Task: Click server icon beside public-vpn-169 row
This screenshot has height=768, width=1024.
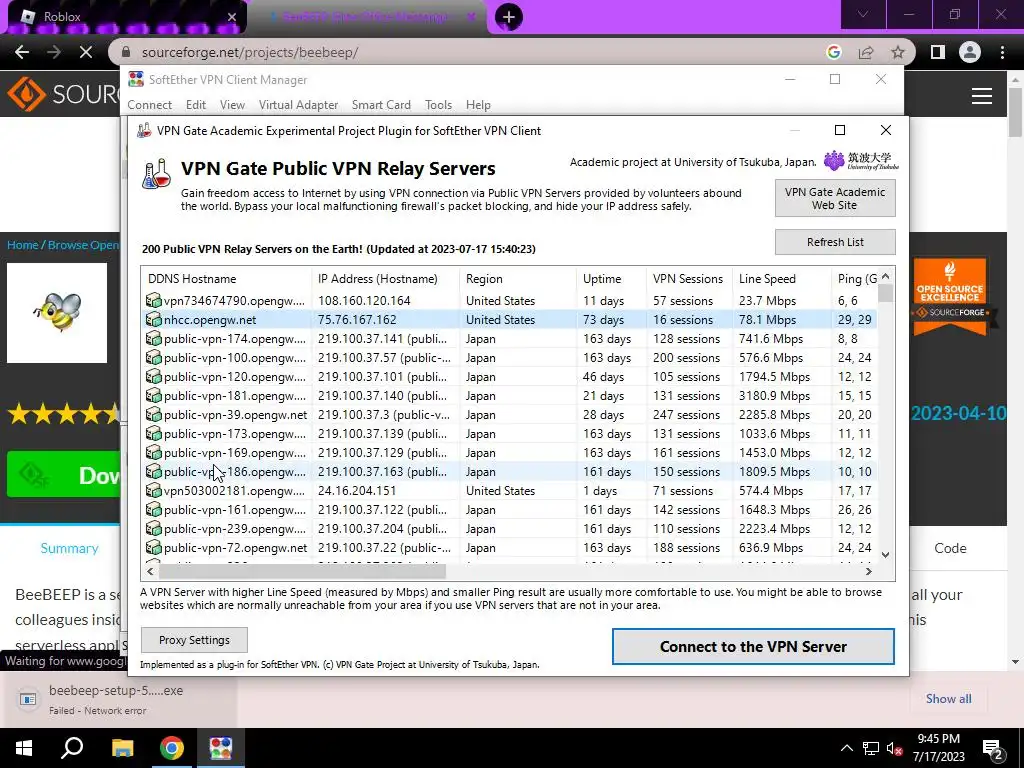Action: pos(153,452)
